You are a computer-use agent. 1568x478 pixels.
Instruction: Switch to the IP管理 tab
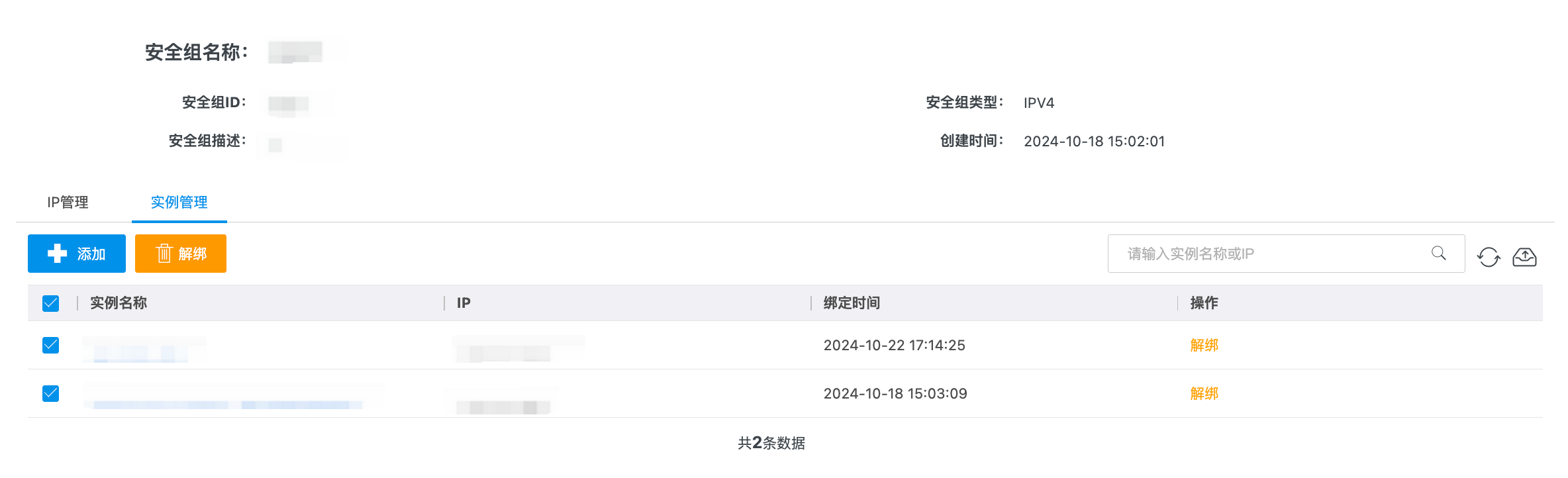[x=68, y=202]
